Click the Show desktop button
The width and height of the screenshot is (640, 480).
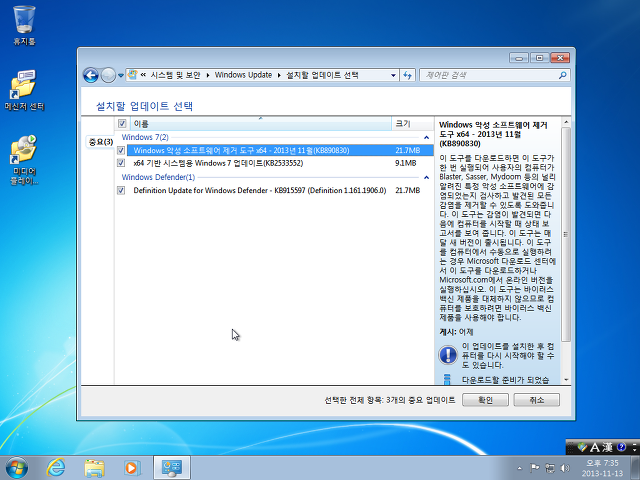(635, 468)
